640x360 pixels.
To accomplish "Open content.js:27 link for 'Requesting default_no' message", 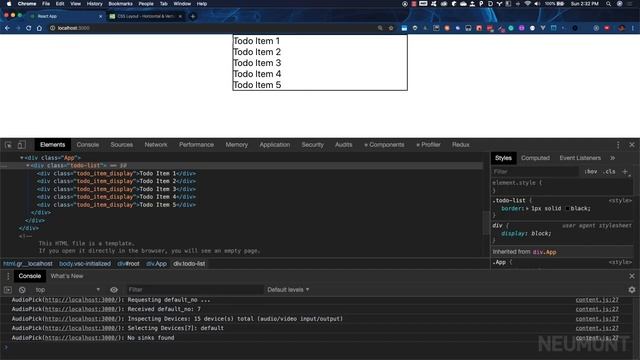I will coord(597,300).
